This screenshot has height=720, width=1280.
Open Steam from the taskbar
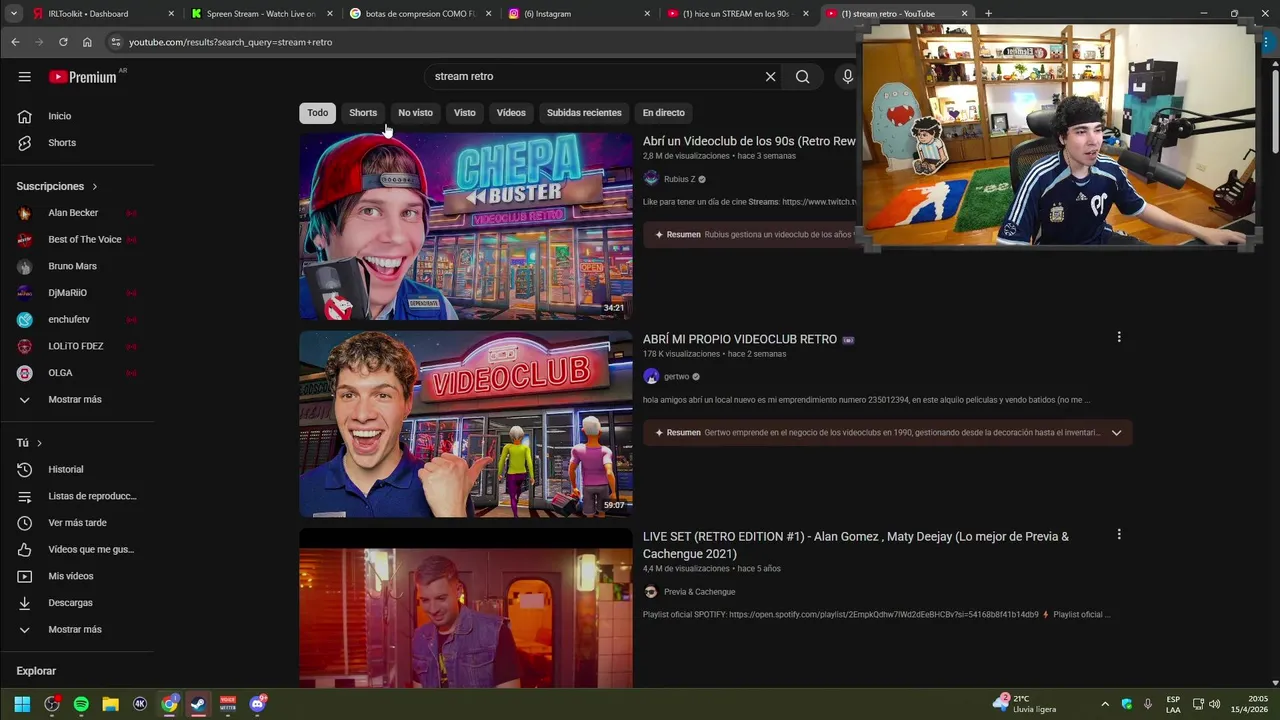point(198,704)
